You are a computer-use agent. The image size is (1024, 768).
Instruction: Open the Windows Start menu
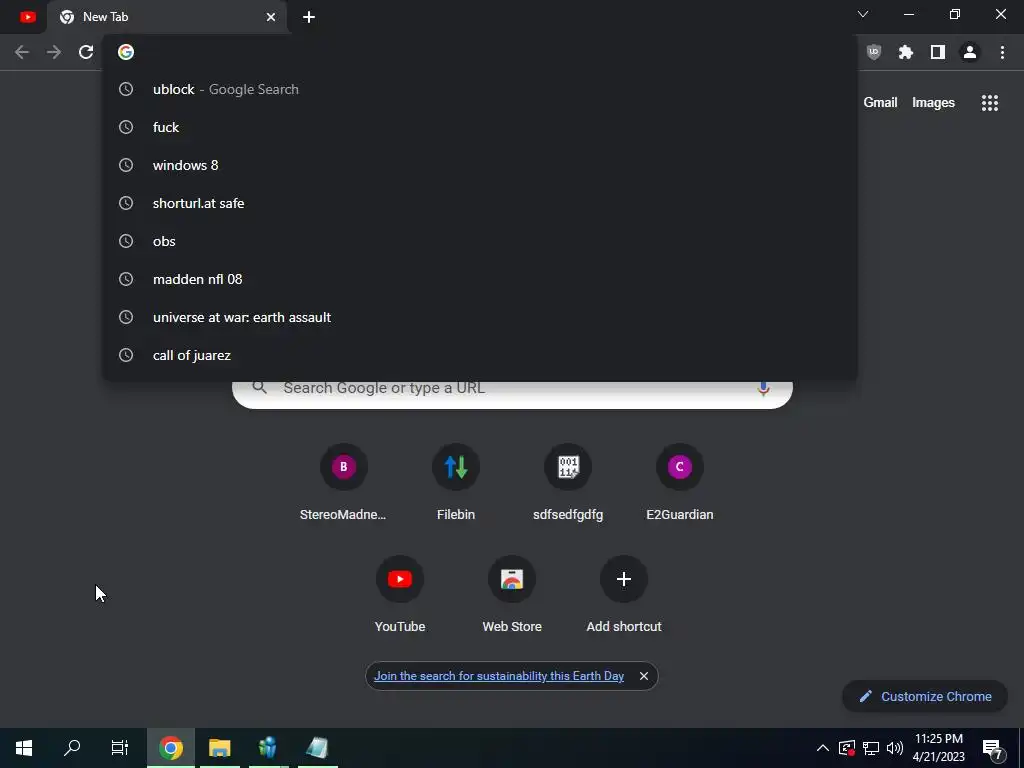click(24, 748)
